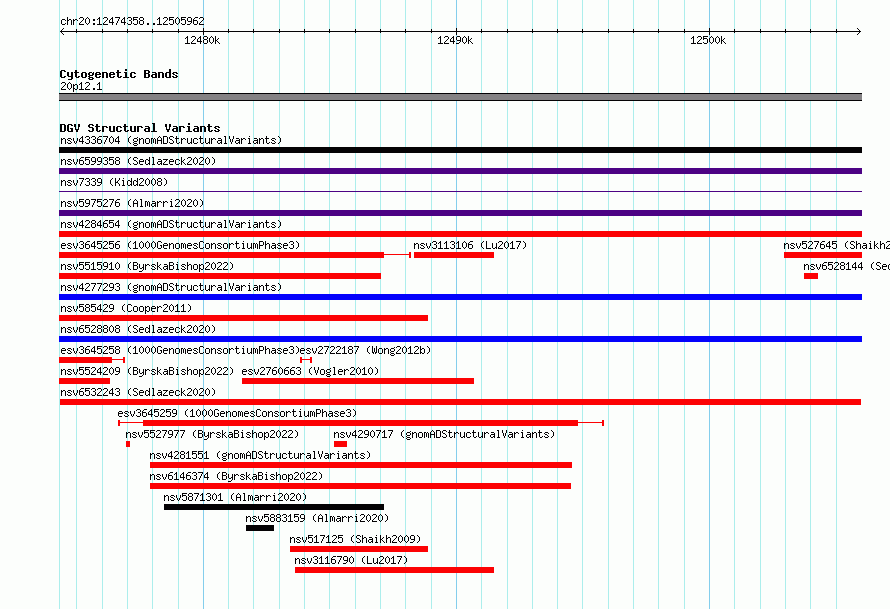Image resolution: width=890 pixels, height=609 pixels.
Task: Select the 20p12.1 band label
Action: pos(81,86)
